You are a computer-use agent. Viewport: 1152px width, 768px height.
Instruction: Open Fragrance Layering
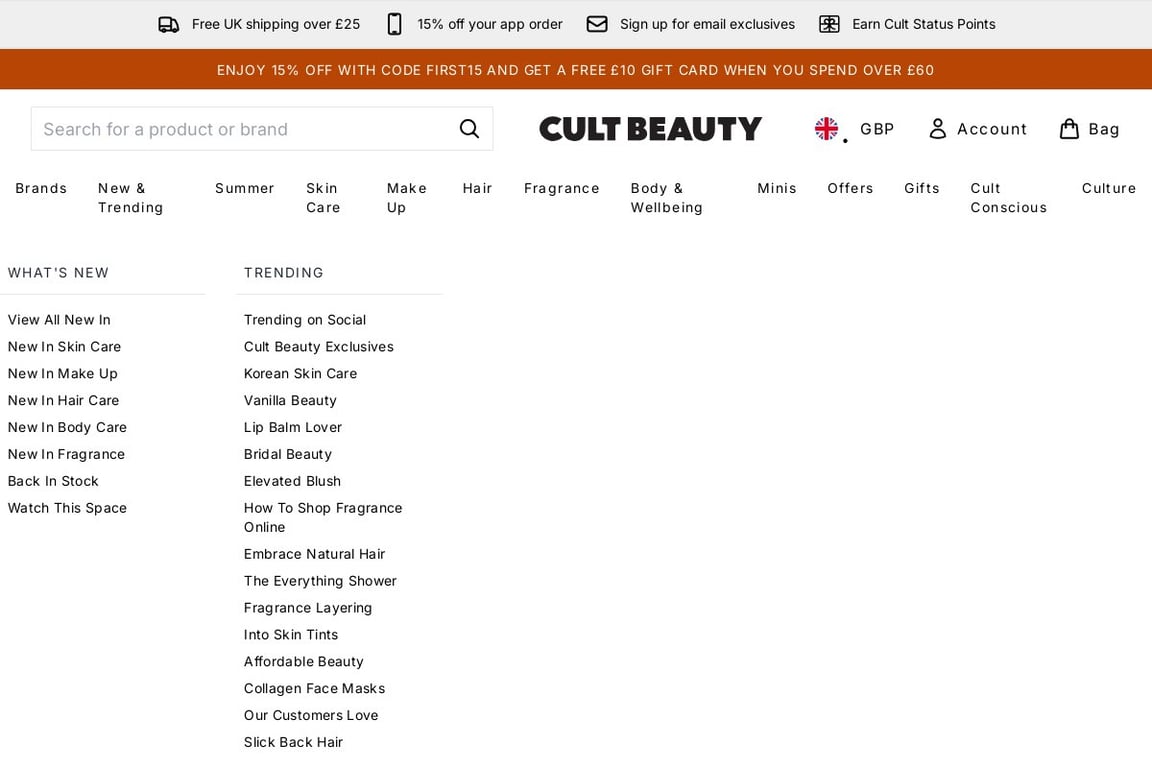(308, 608)
